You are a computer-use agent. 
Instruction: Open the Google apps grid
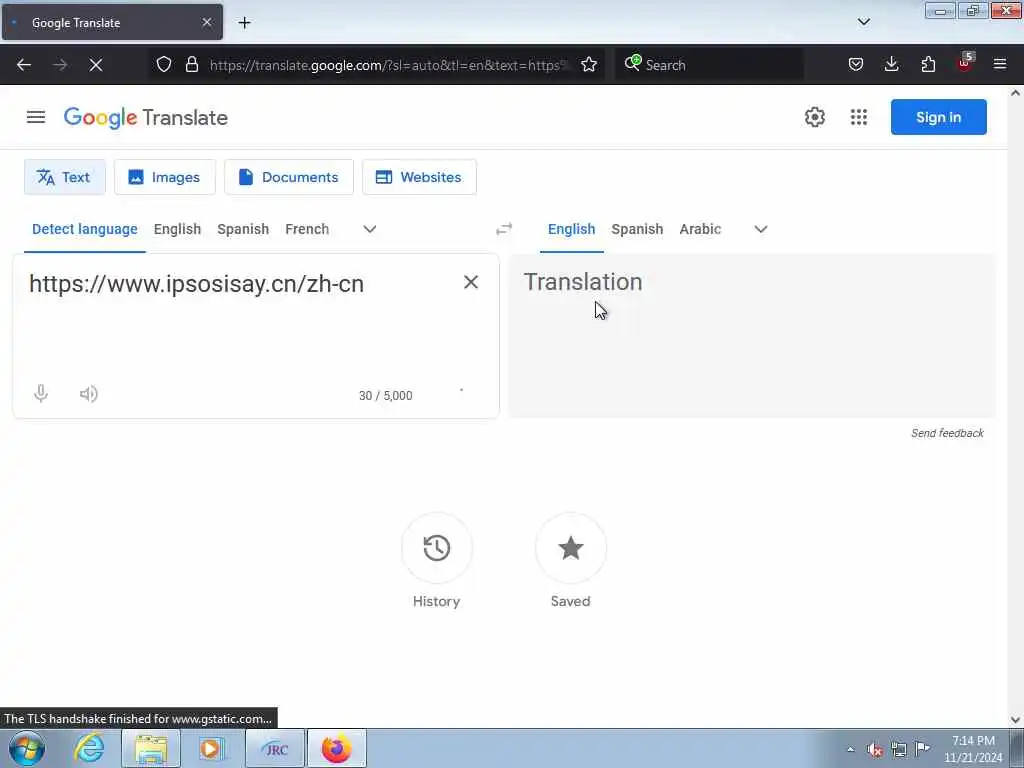pos(859,117)
